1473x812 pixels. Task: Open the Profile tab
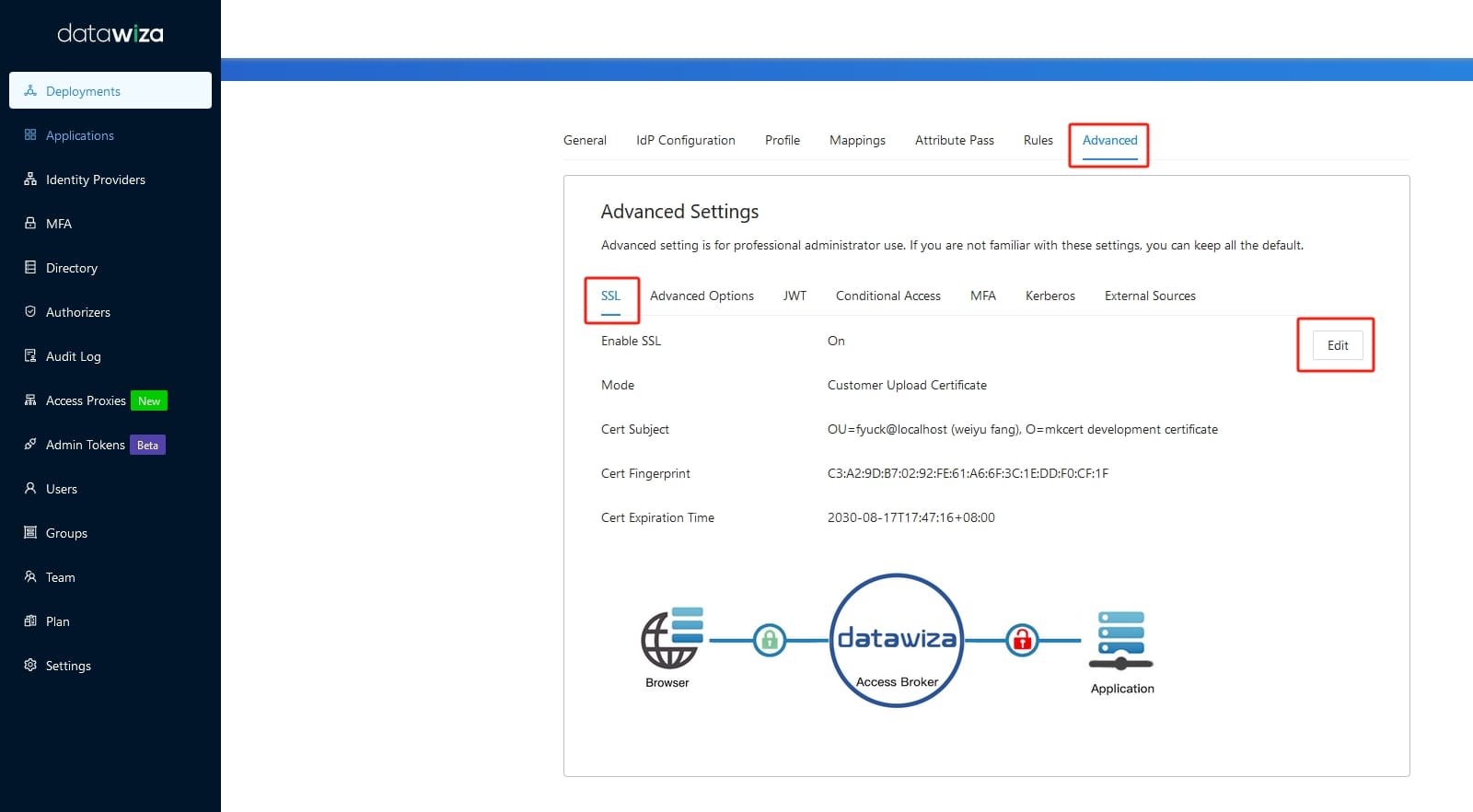click(783, 140)
